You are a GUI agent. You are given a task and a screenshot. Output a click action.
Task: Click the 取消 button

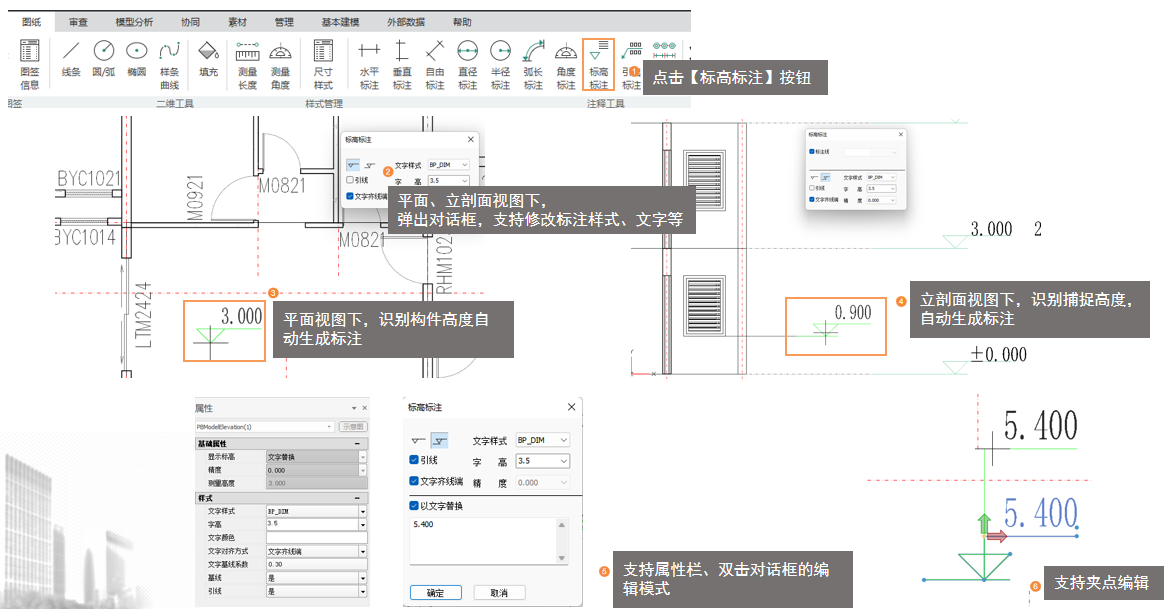(x=499, y=593)
